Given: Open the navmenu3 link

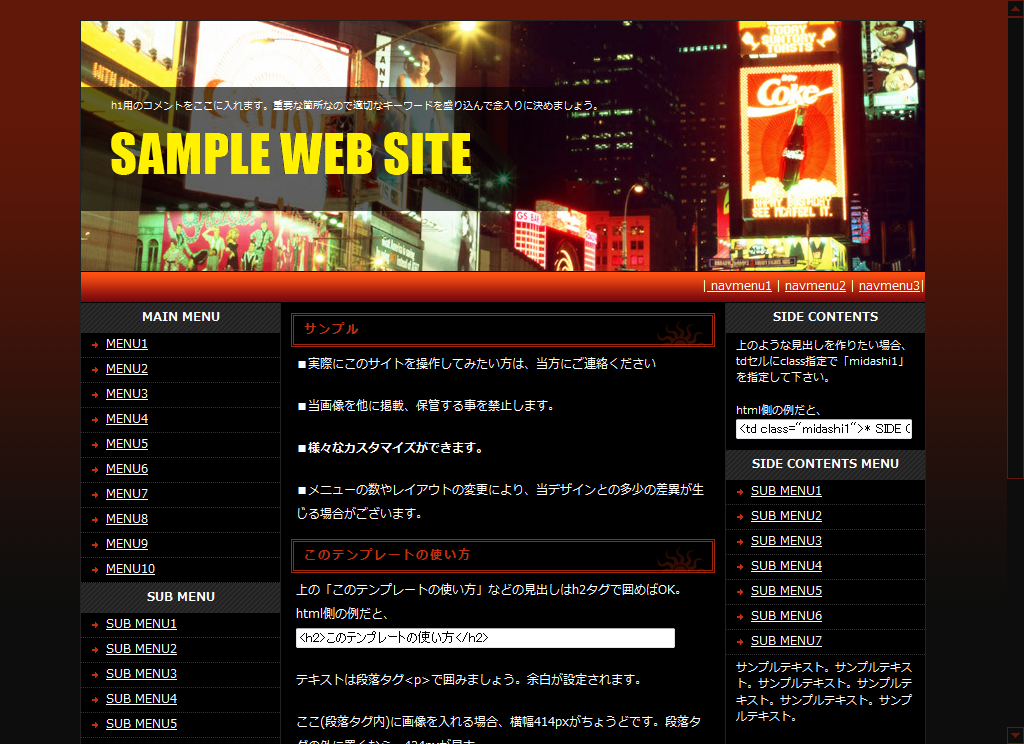Looking at the screenshot, I should click(x=889, y=286).
